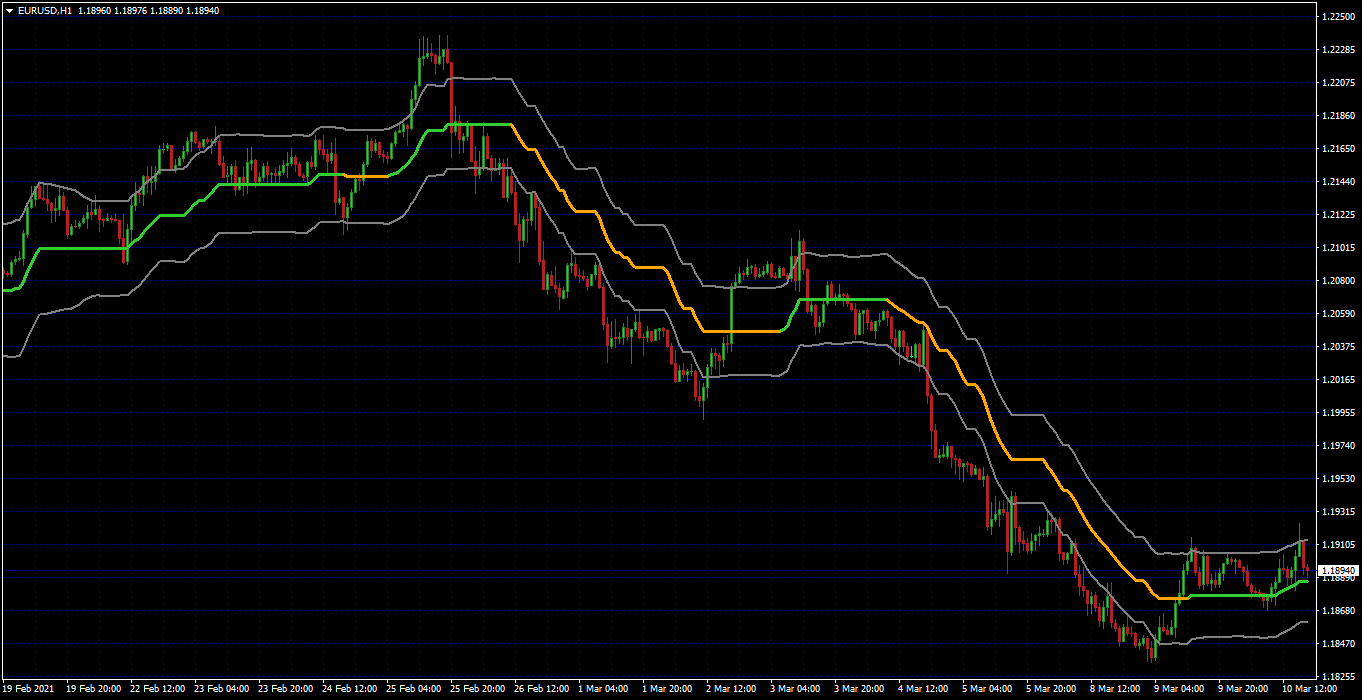Click the 1.18680 price scale label
This screenshot has width=1362, height=700.
[x=1338, y=611]
